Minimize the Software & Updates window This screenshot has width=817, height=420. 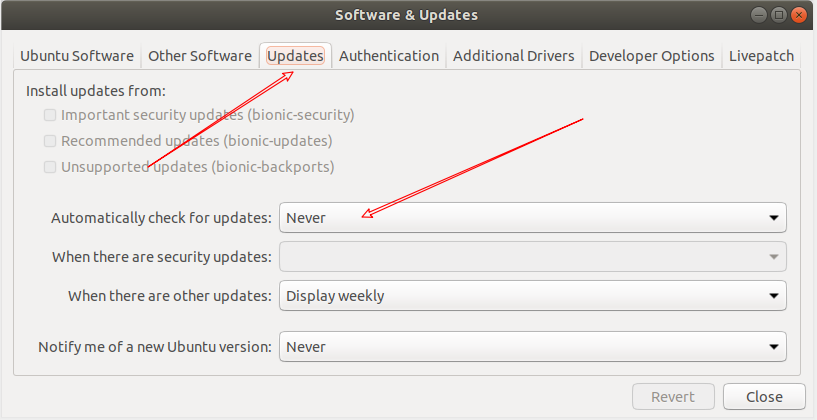[x=759, y=15]
